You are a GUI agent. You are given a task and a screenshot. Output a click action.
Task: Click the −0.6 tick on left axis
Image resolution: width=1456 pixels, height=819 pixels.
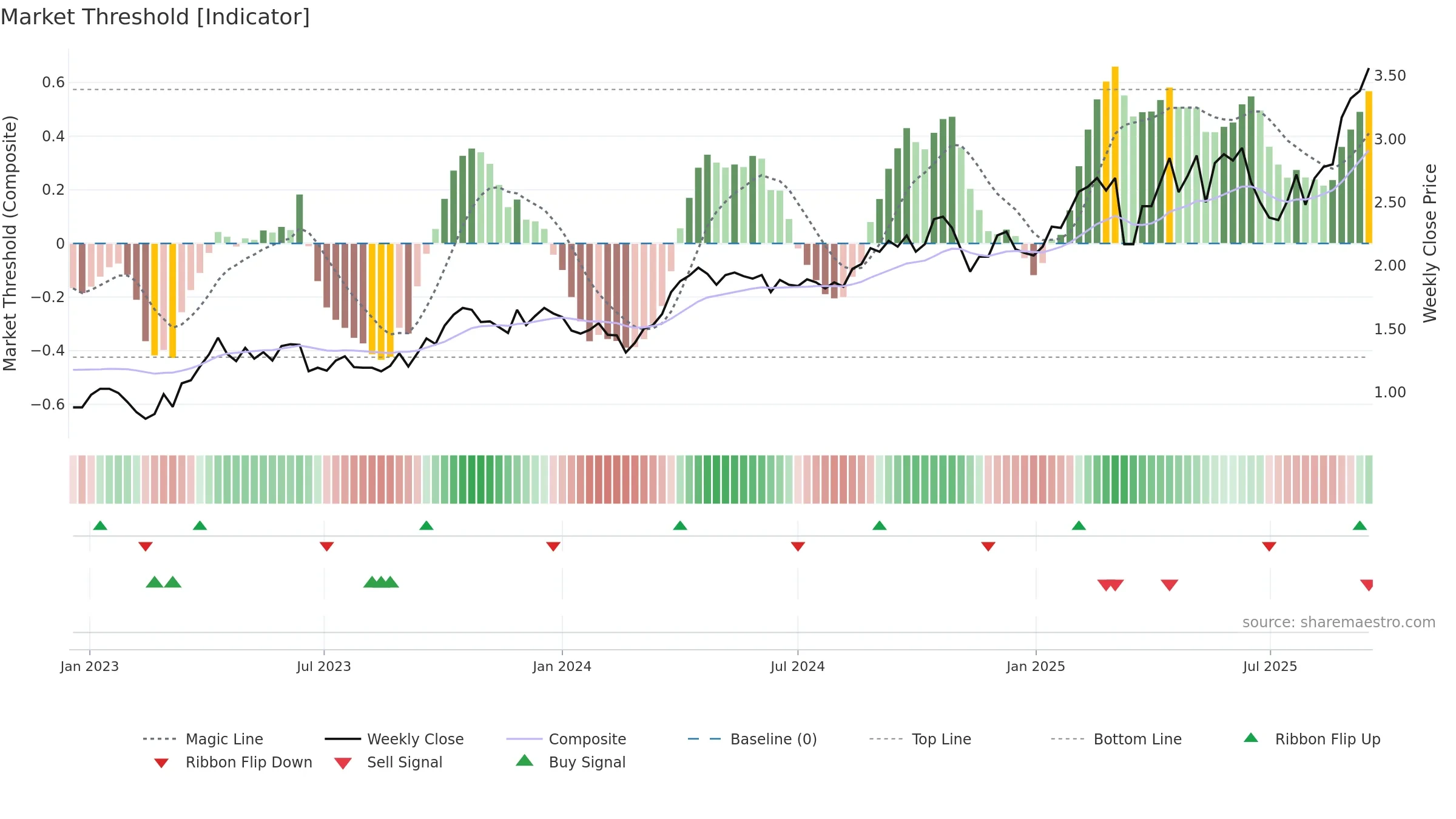48,404
